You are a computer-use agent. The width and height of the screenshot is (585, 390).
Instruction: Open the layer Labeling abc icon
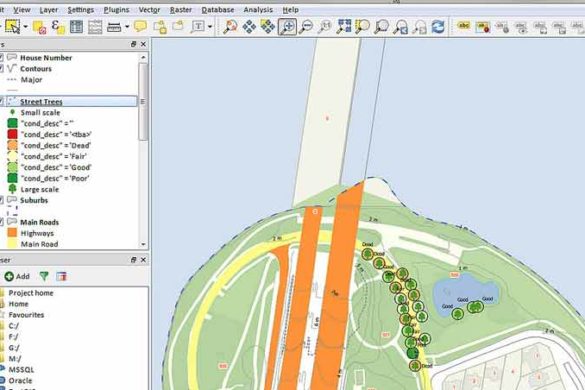point(464,26)
